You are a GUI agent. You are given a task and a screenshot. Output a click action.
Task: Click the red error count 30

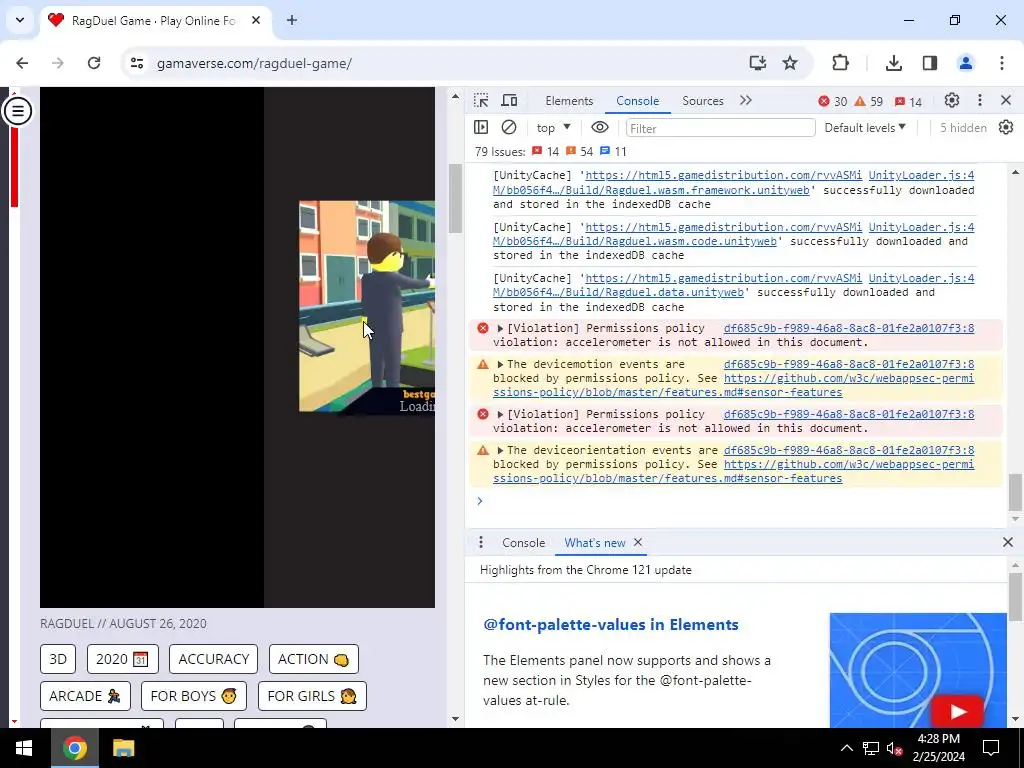(x=833, y=101)
